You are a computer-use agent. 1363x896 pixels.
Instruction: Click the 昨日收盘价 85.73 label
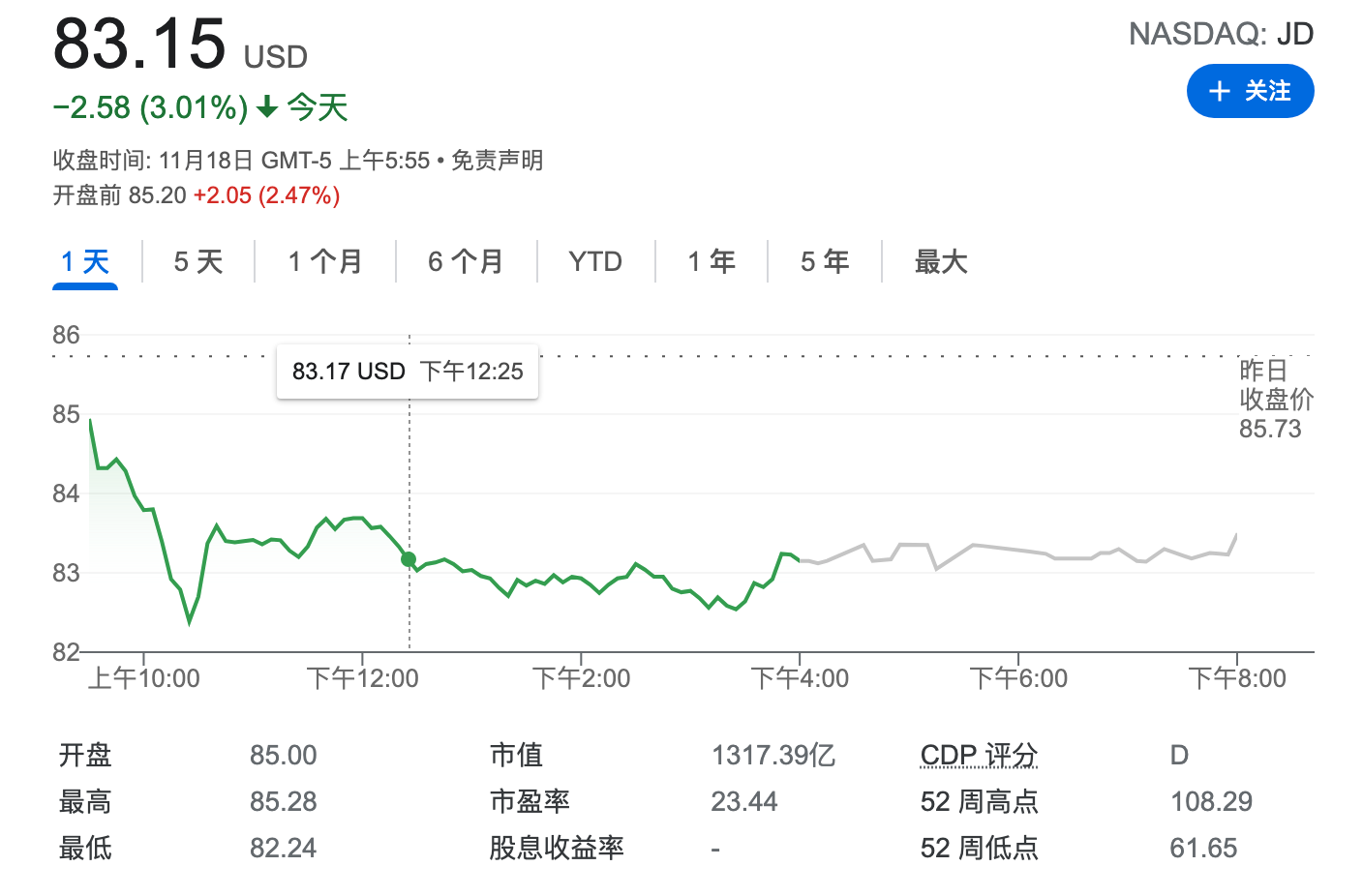point(1278,399)
